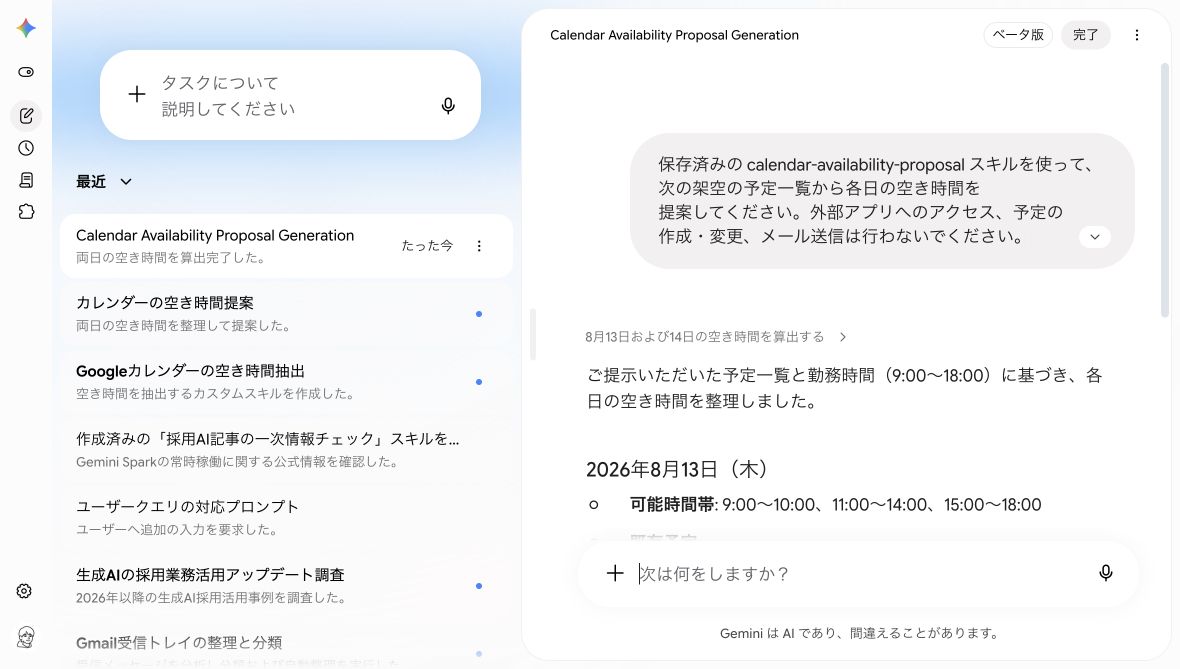
Task: Click the conversation vertical scrollbar
Action: (x=1165, y=190)
